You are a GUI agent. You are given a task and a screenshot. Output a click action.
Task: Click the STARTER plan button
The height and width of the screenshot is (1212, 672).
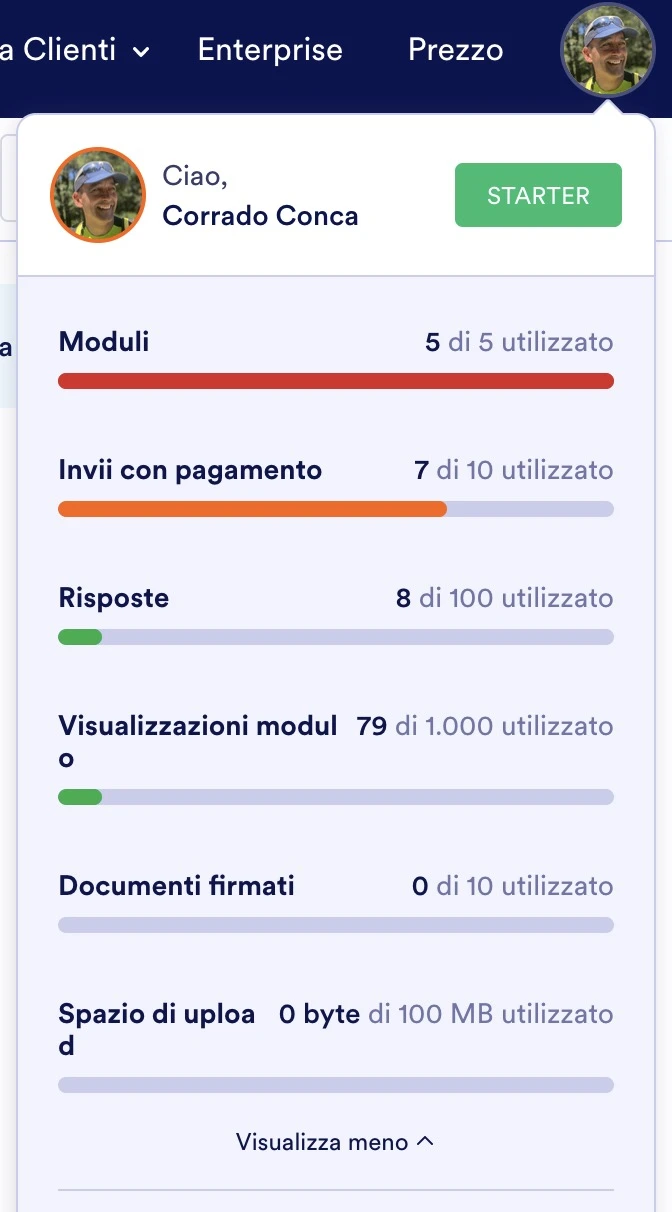(x=537, y=195)
